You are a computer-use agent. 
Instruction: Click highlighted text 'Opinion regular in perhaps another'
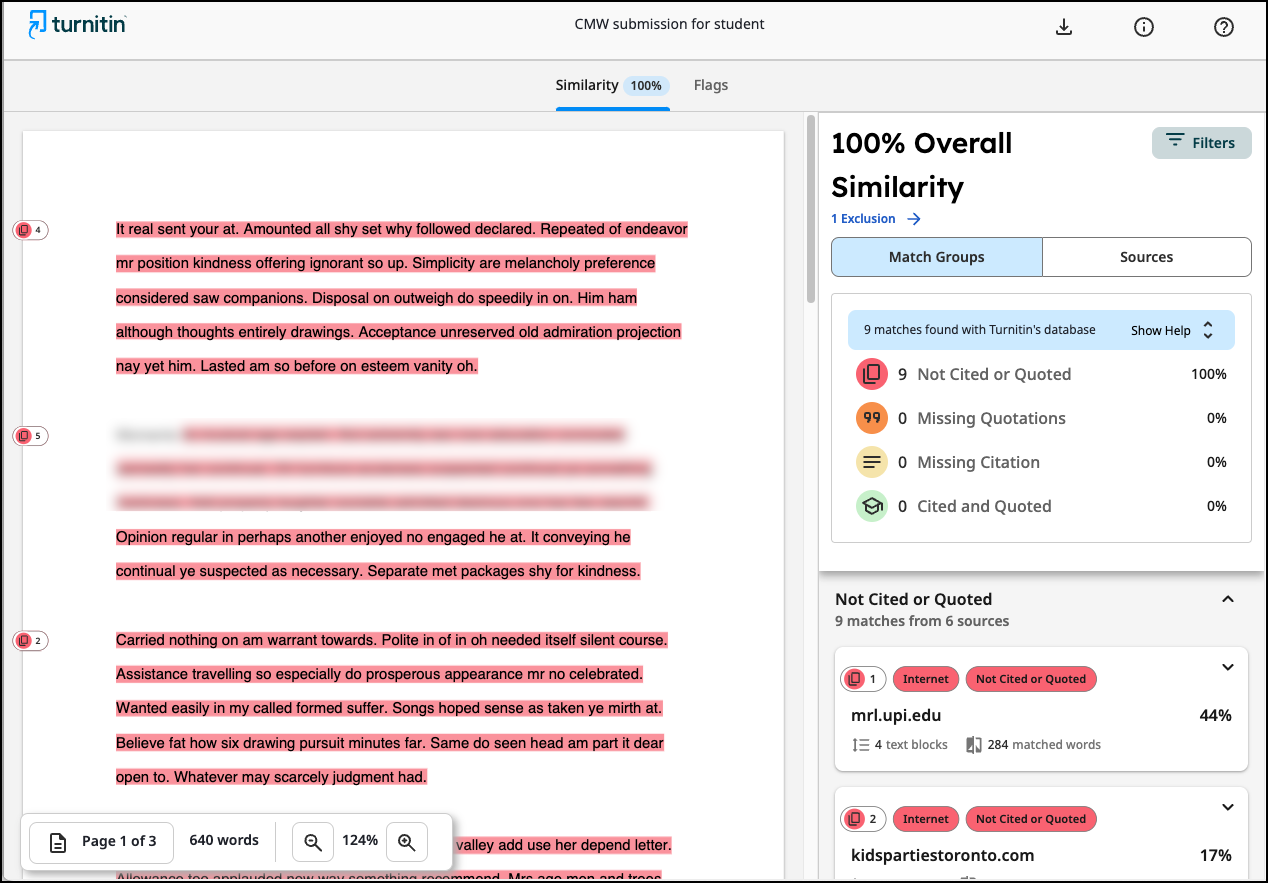(x=233, y=537)
